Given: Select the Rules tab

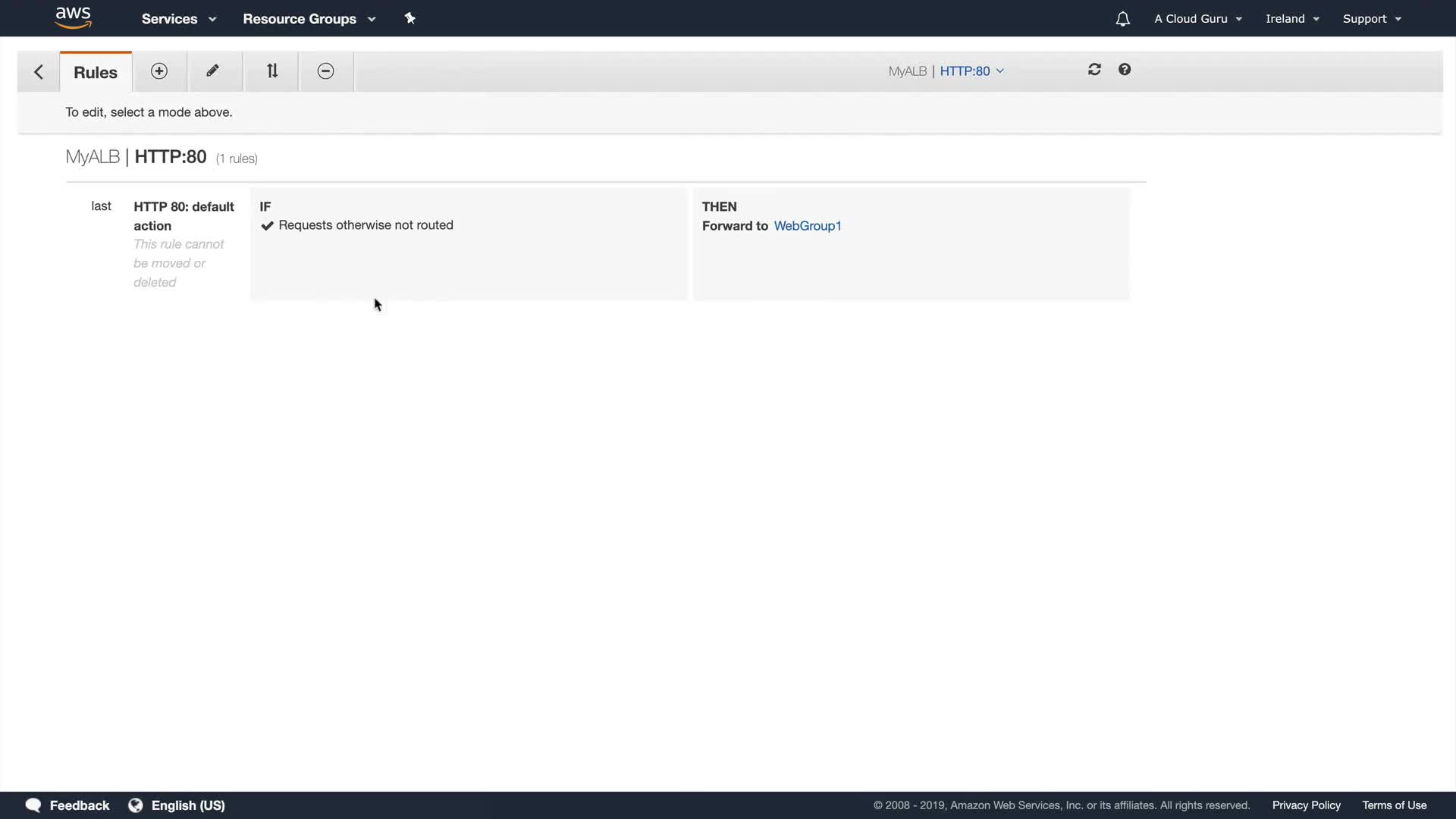Looking at the screenshot, I should pyautogui.click(x=96, y=73).
